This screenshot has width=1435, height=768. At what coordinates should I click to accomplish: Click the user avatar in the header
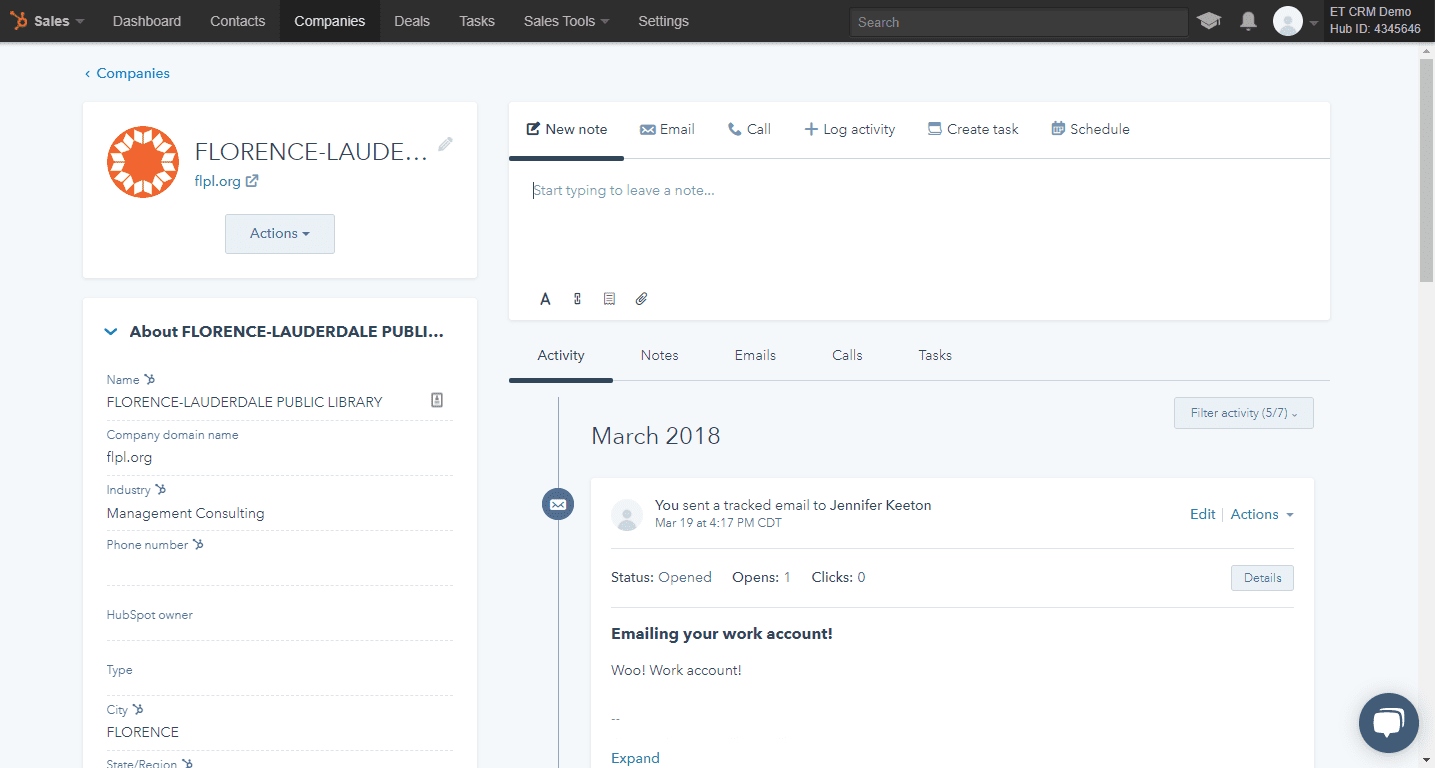[1288, 21]
